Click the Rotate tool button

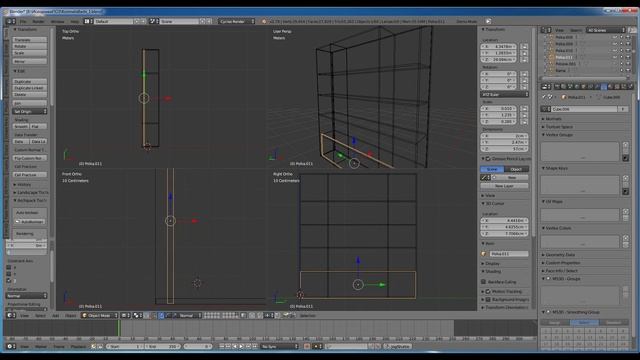30,47
